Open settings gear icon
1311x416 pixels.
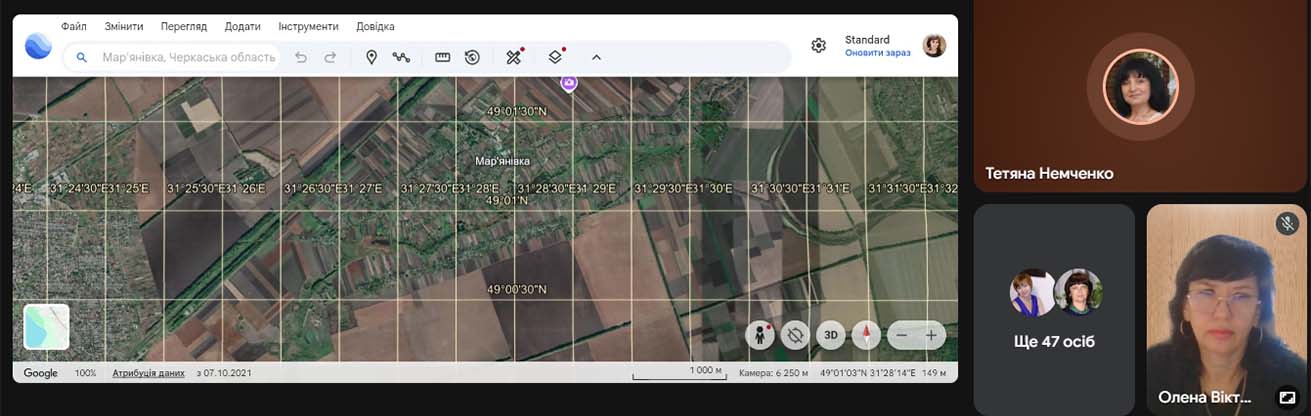click(818, 45)
